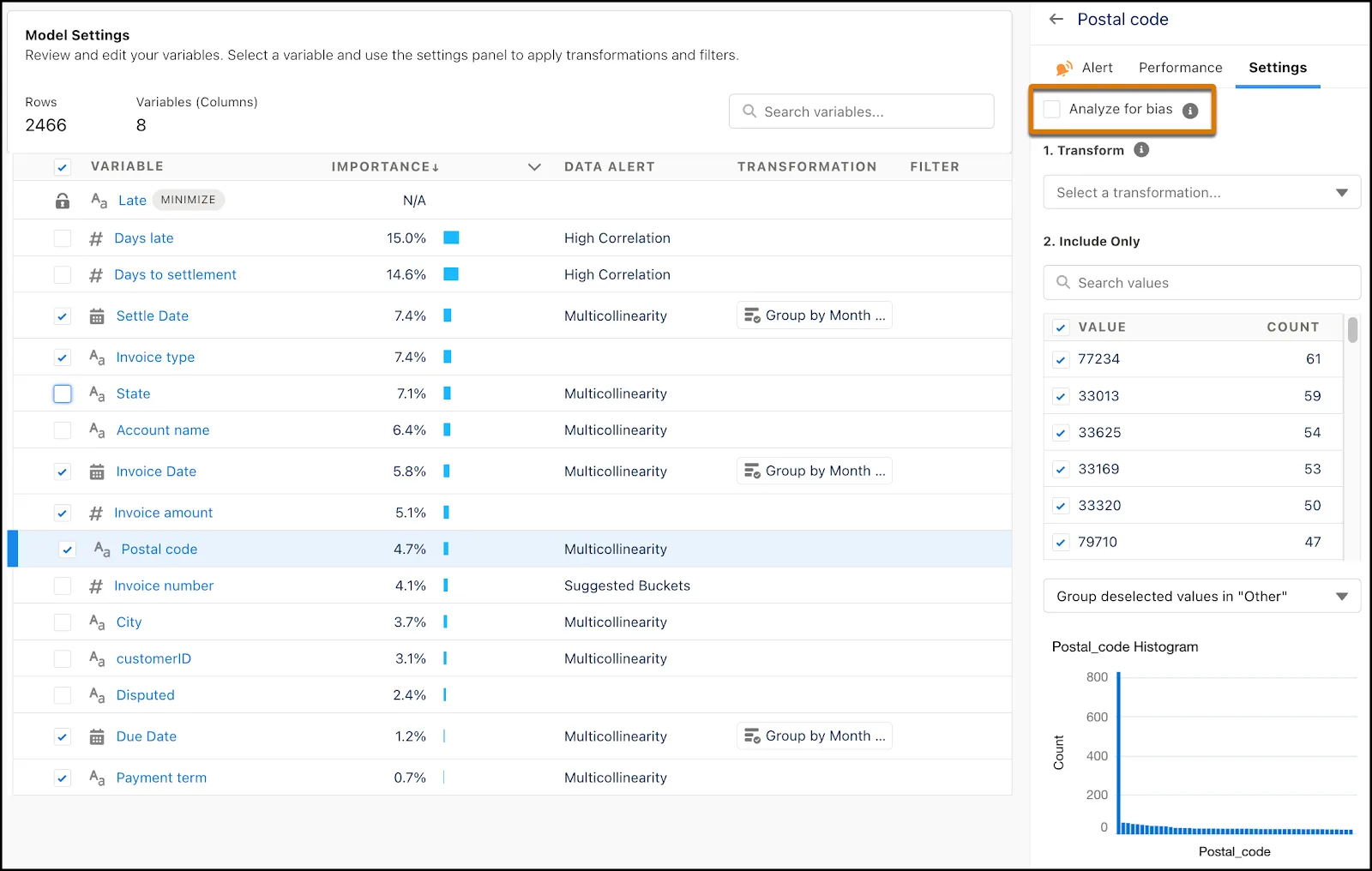Viewport: 1372px width, 871px height.
Task: Uncheck value 79710 checkbox
Action: pos(1061,543)
